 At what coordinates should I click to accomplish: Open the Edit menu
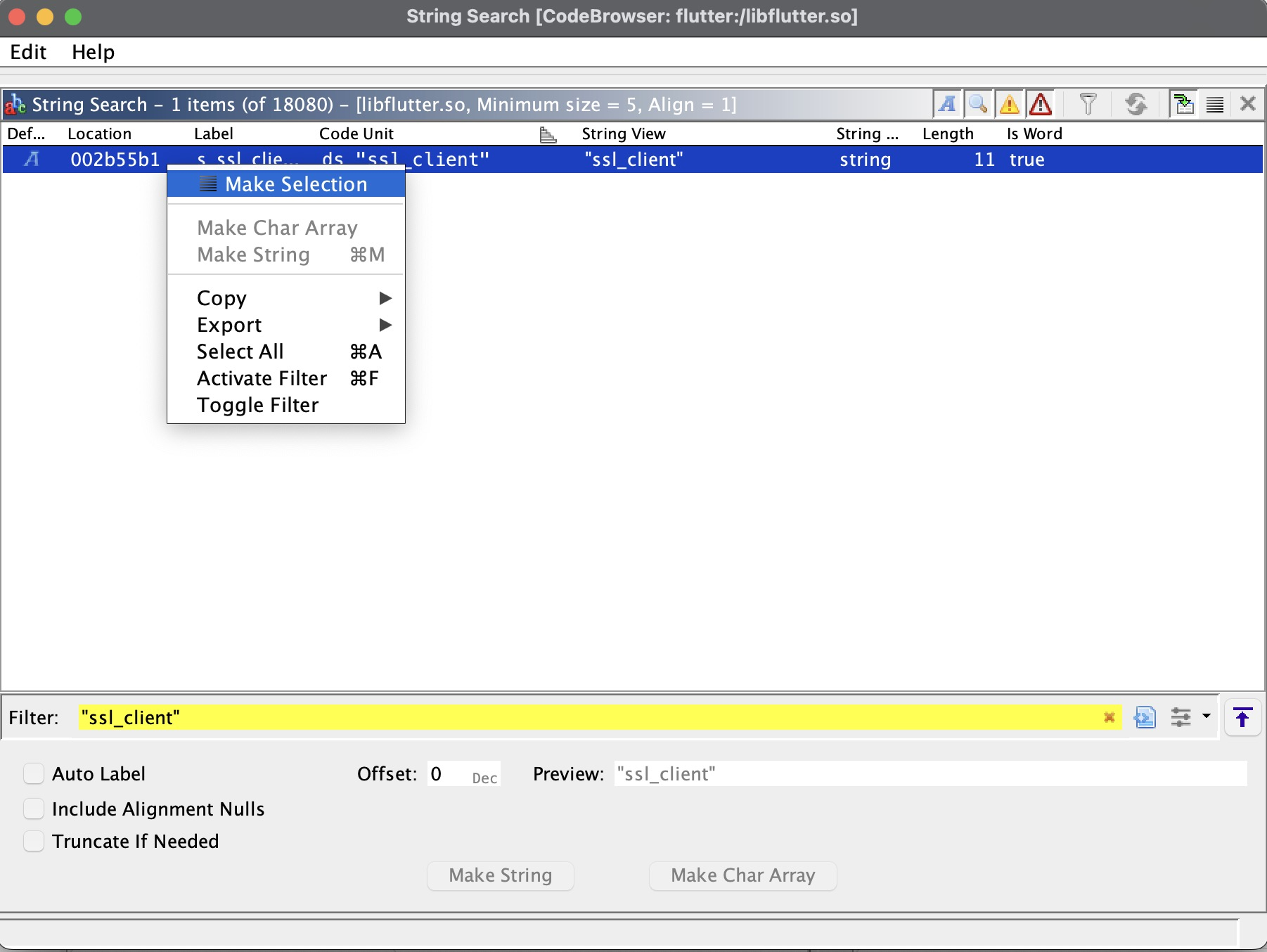click(x=28, y=52)
